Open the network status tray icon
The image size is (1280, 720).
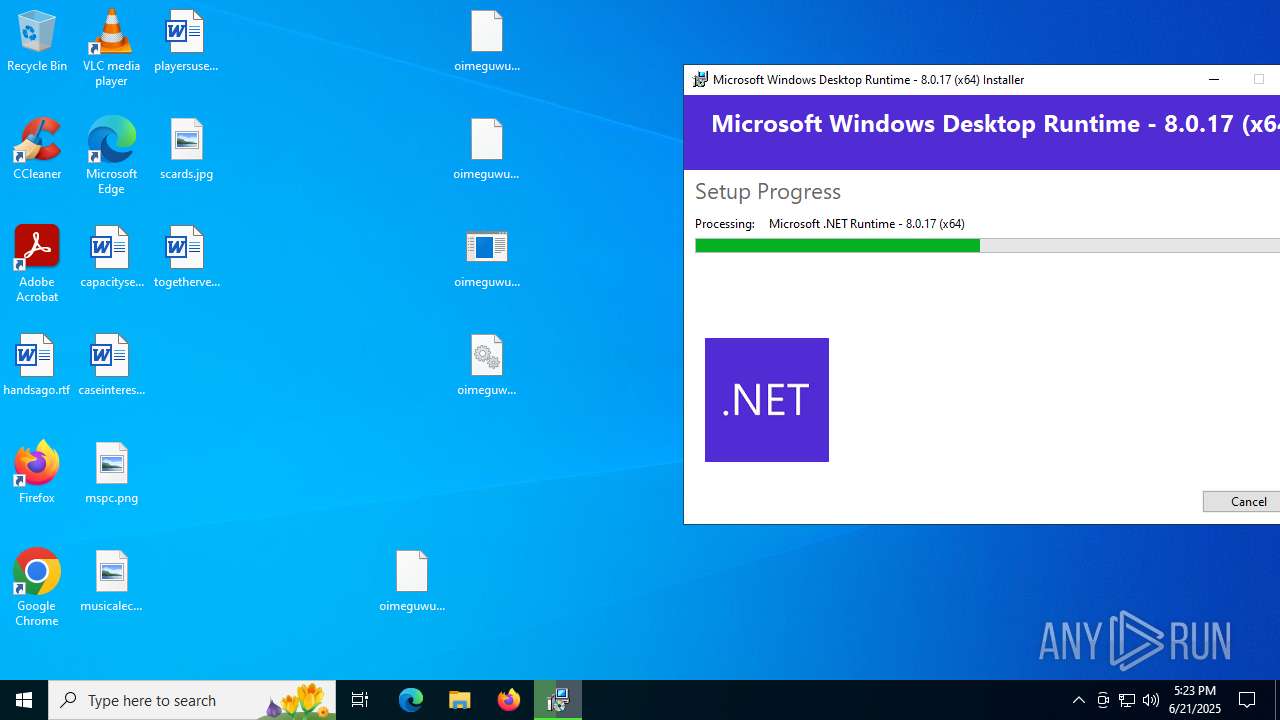coord(1127,700)
